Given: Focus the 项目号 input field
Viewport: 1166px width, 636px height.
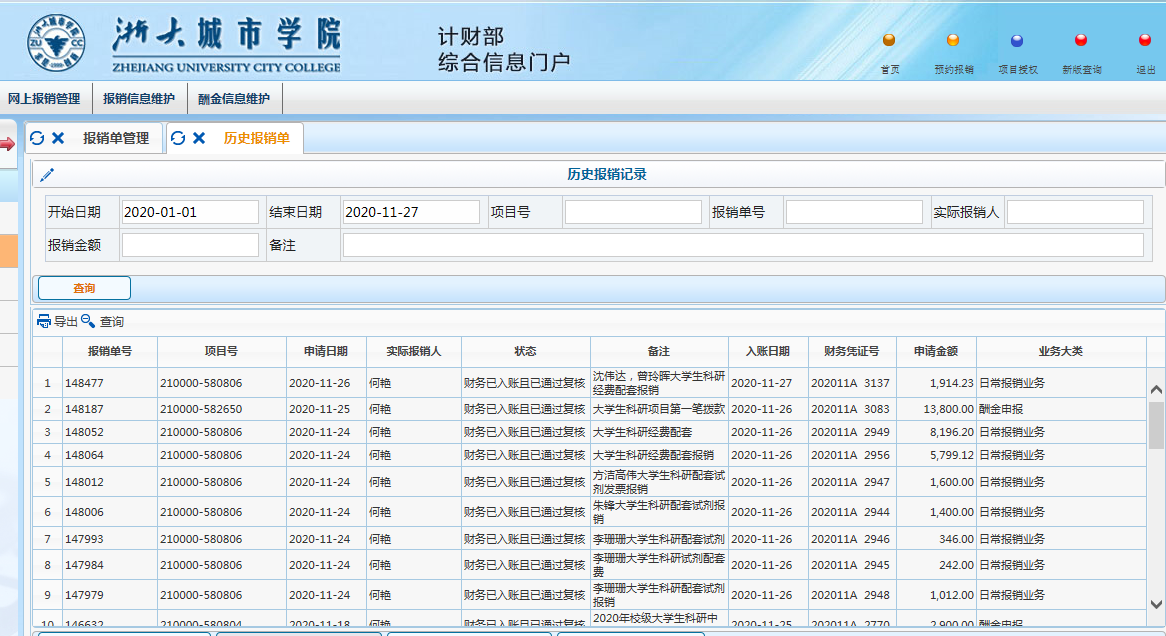Looking at the screenshot, I should point(633,212).
